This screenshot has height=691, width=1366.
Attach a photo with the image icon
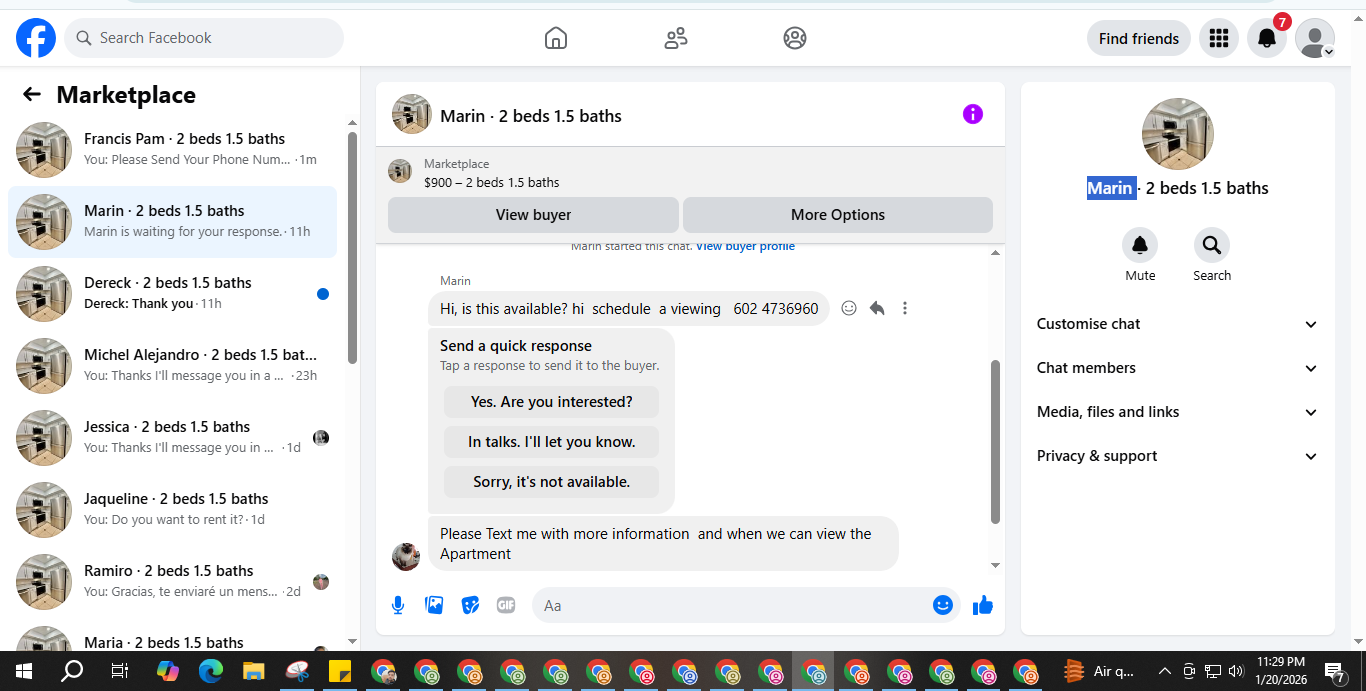point(434,605)
